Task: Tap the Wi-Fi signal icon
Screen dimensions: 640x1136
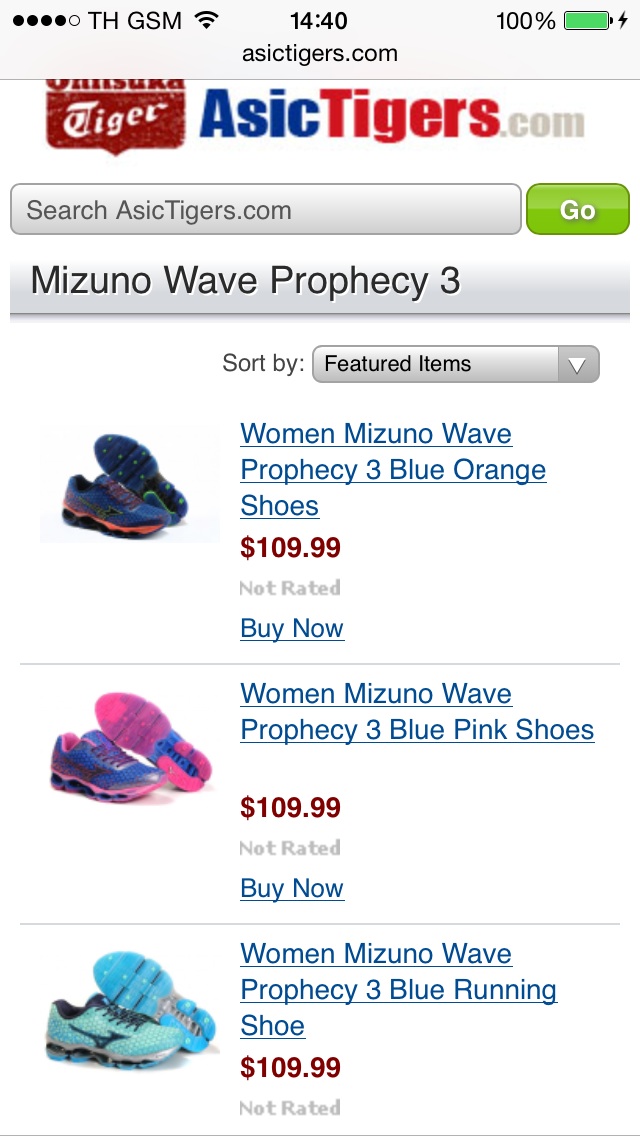Action: (x=207, y=21)
